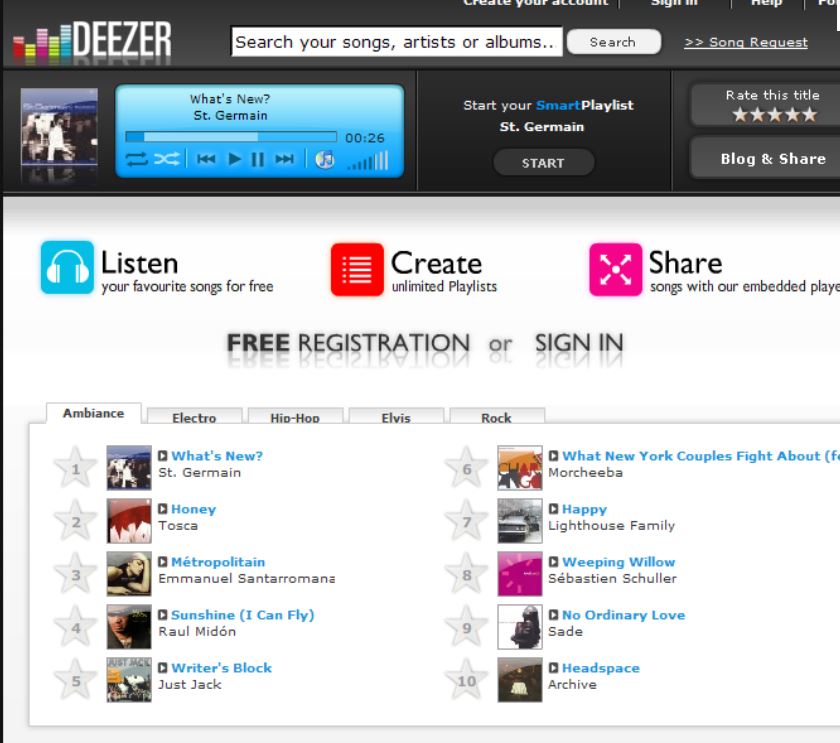Adjust the volume bars in the player

pyautogui.click(x=368, y=160)
